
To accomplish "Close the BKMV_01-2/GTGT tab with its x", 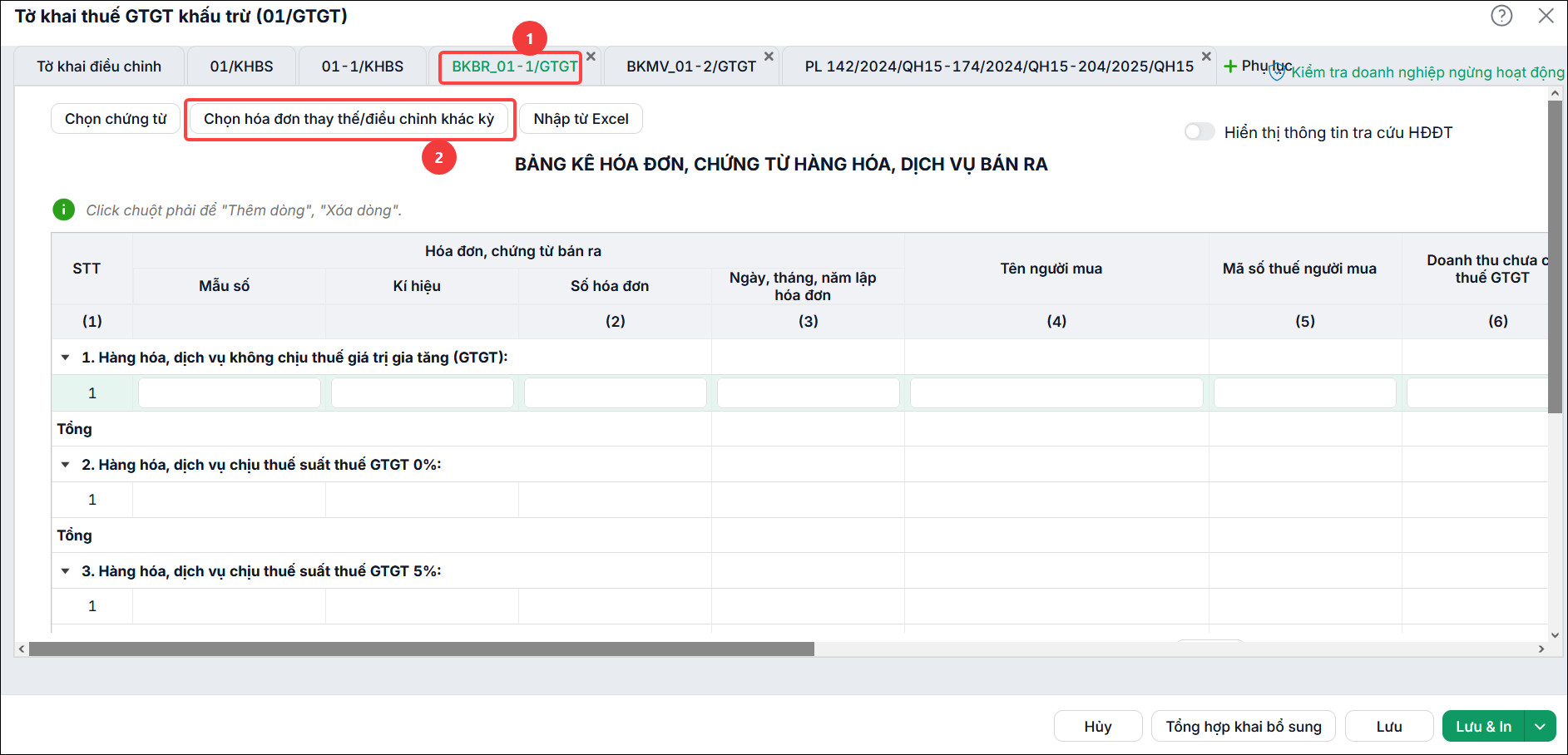I will click(x=769, y=57).
